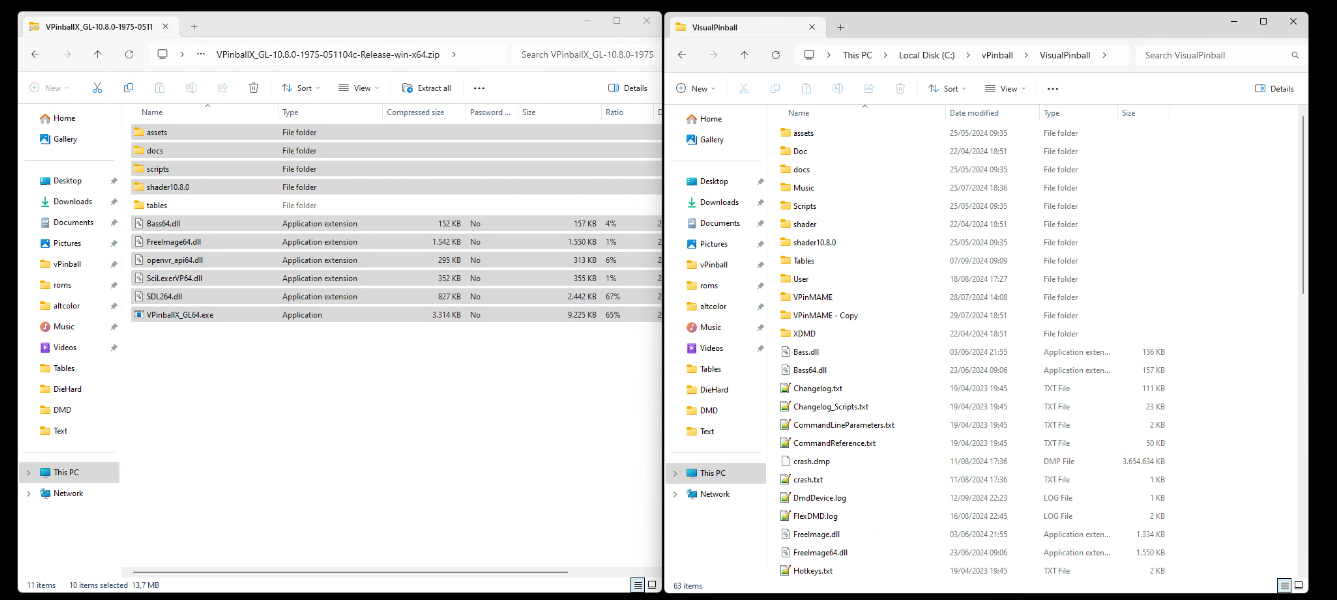Screen dimensions: 1337x600
Task: Click the Extract all button
Action: click(x=427, y=88)
